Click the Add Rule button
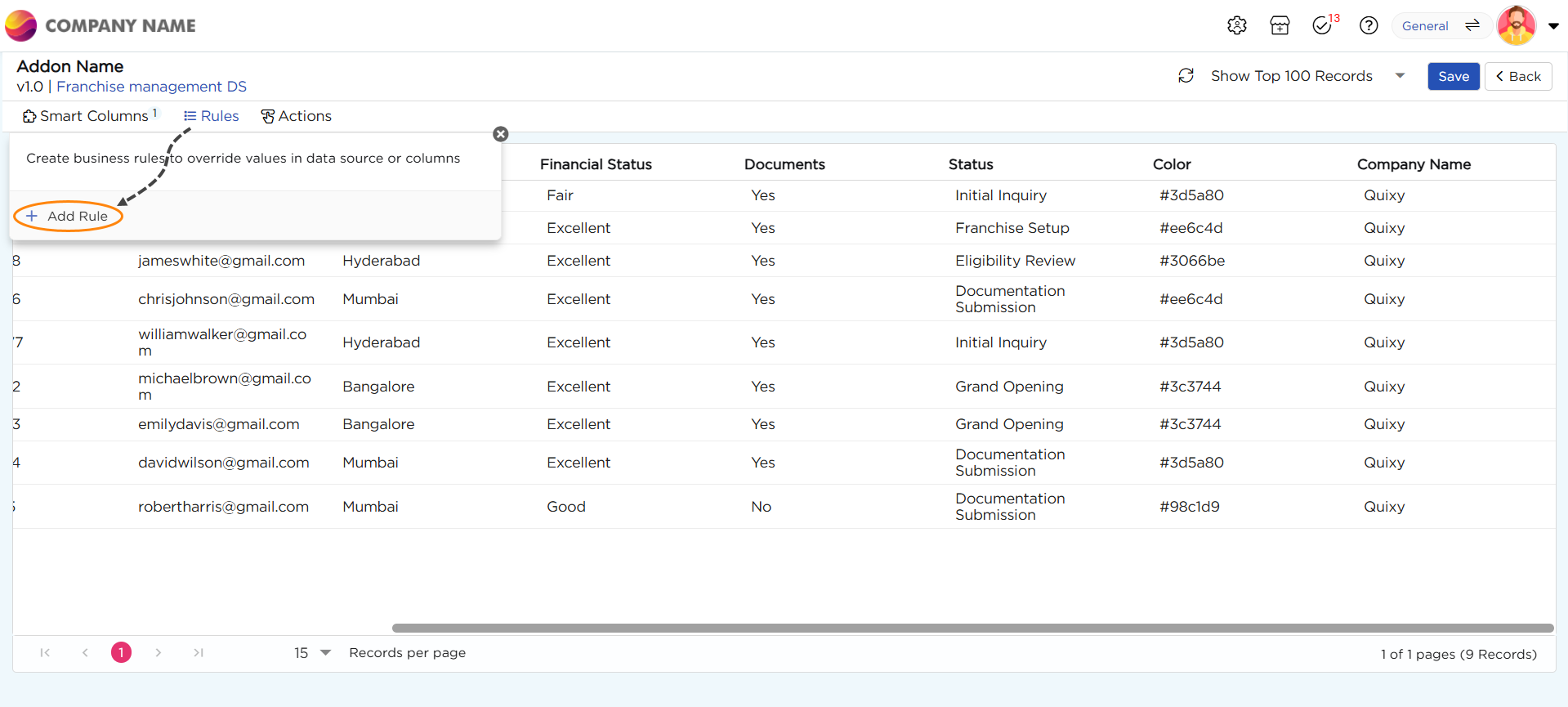Image resolution: width=1568 pixels, height=707 pixels. pyautogui.click(x=68, y=216)
